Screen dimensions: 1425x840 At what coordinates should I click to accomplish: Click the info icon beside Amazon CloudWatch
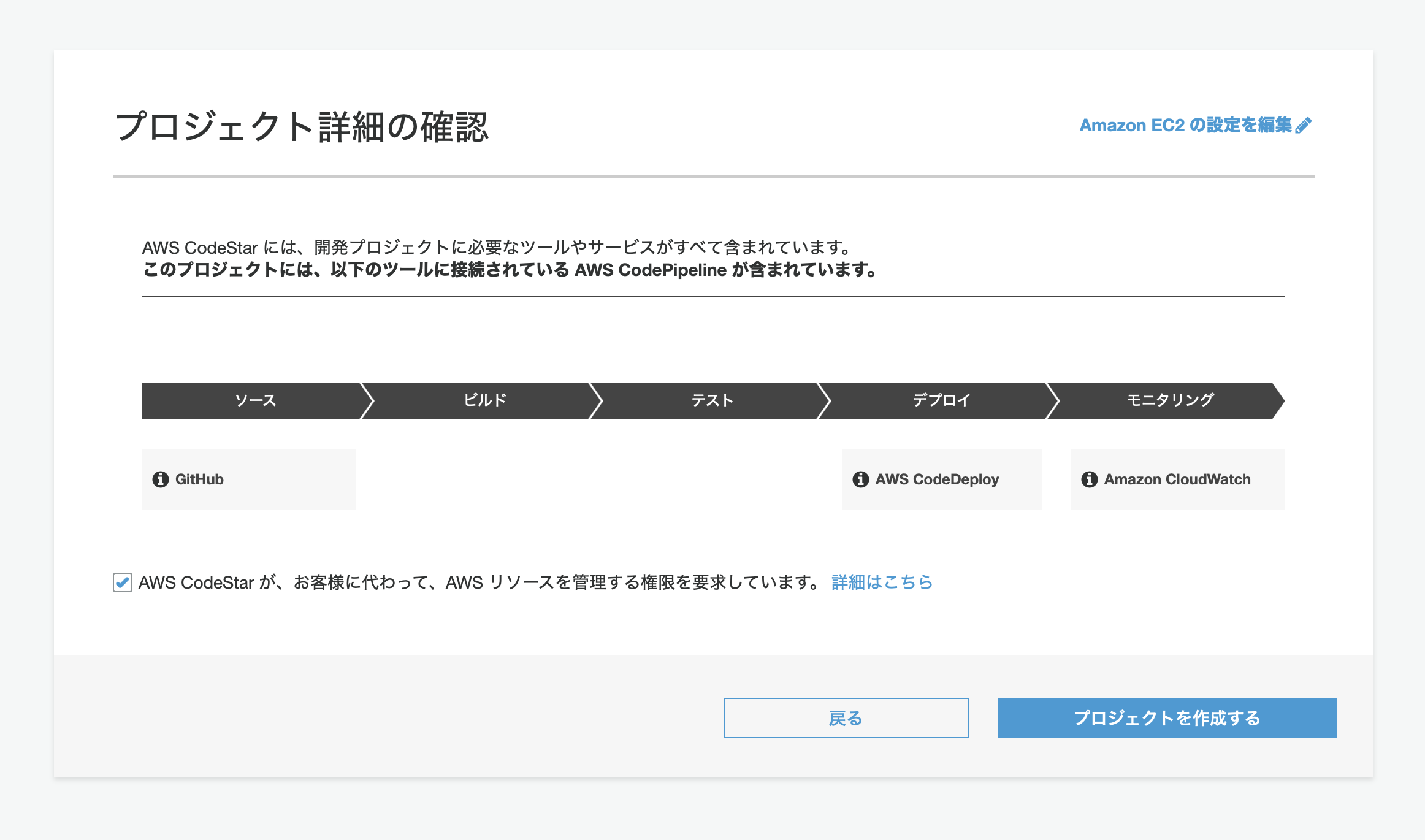[x=1090, y=479]
